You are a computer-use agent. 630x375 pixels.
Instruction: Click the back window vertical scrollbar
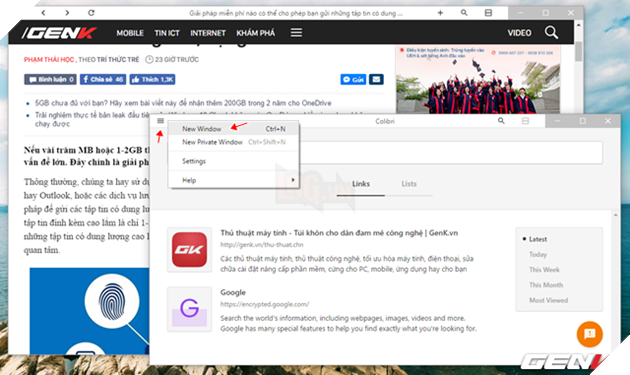[x=579, y=51]
